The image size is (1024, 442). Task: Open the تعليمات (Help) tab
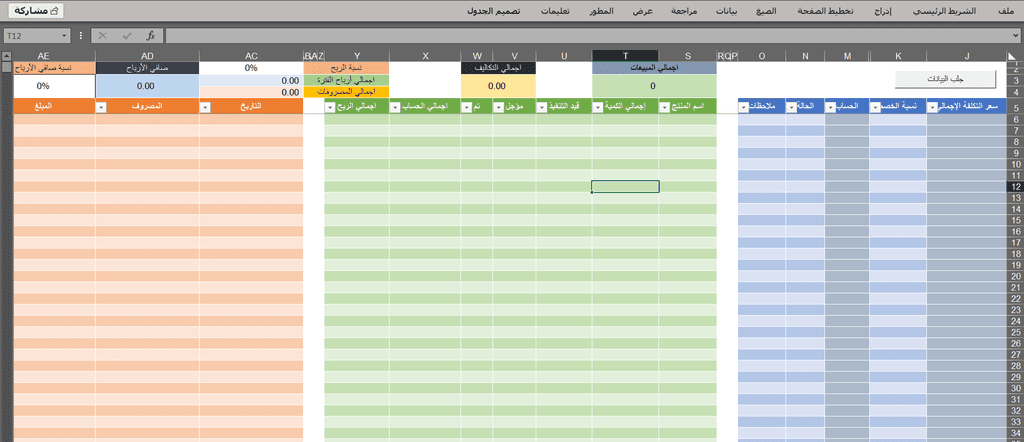[555, 12]
